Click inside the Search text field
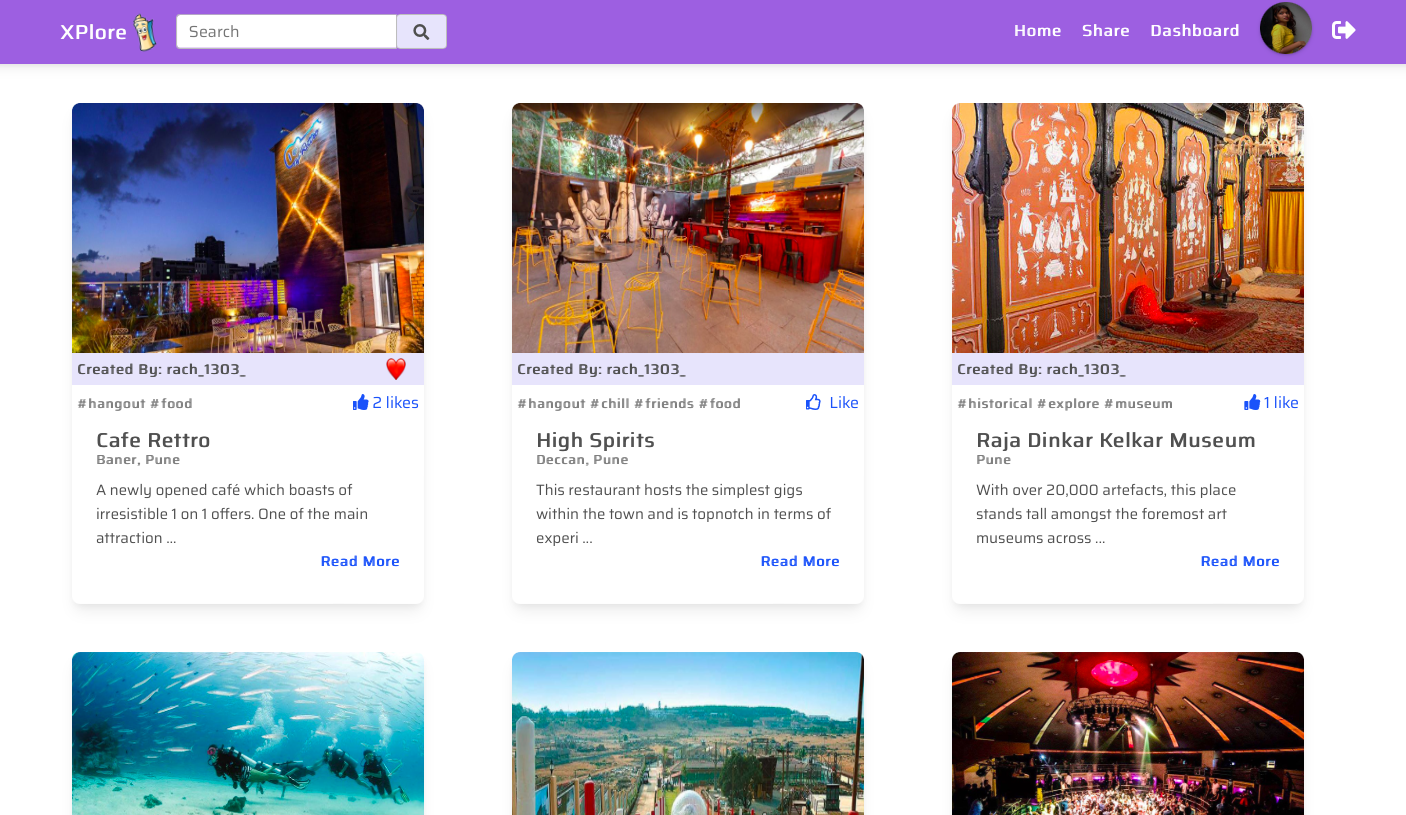 [286, 31]
